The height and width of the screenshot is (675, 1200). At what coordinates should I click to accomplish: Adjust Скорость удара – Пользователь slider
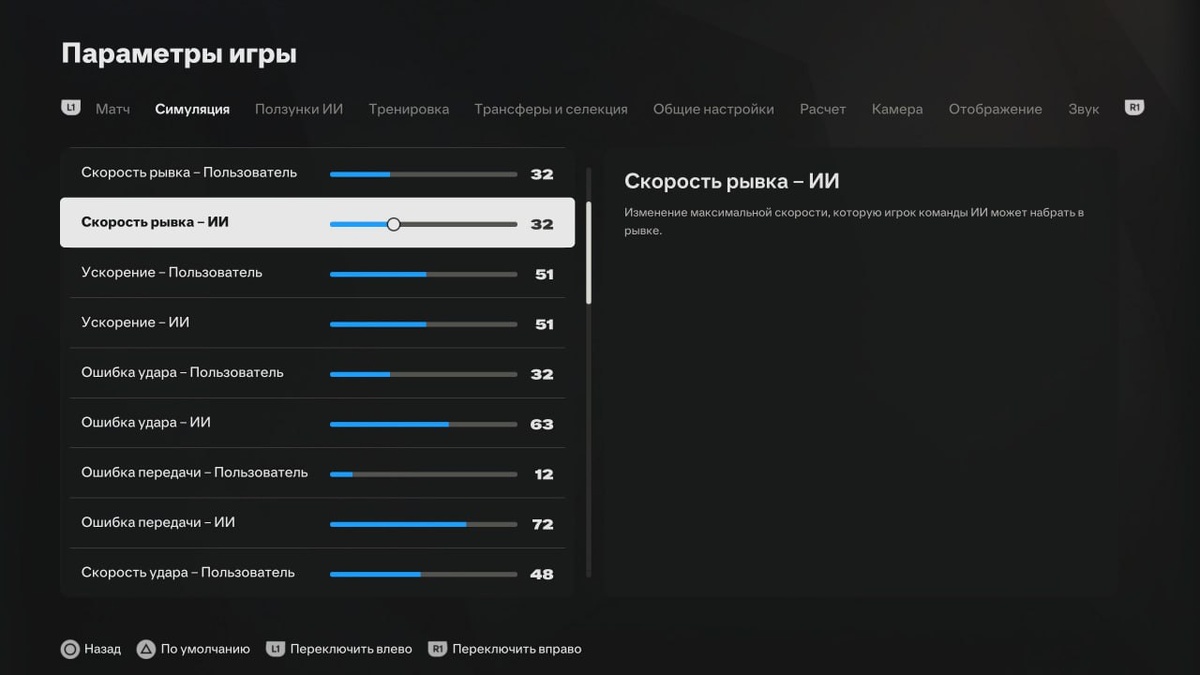(424, 574)
